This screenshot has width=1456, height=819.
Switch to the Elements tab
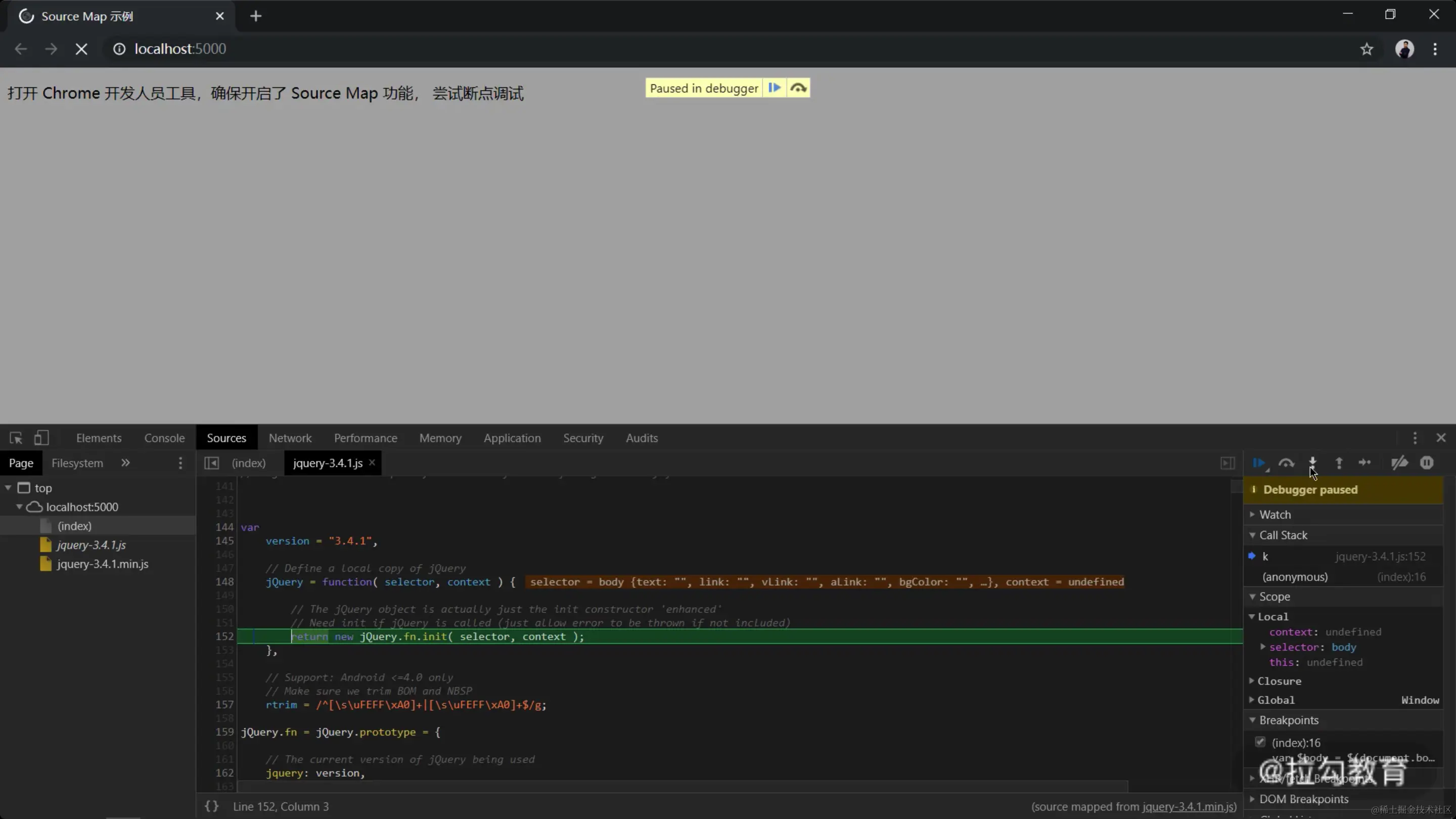tap(99, 438)
